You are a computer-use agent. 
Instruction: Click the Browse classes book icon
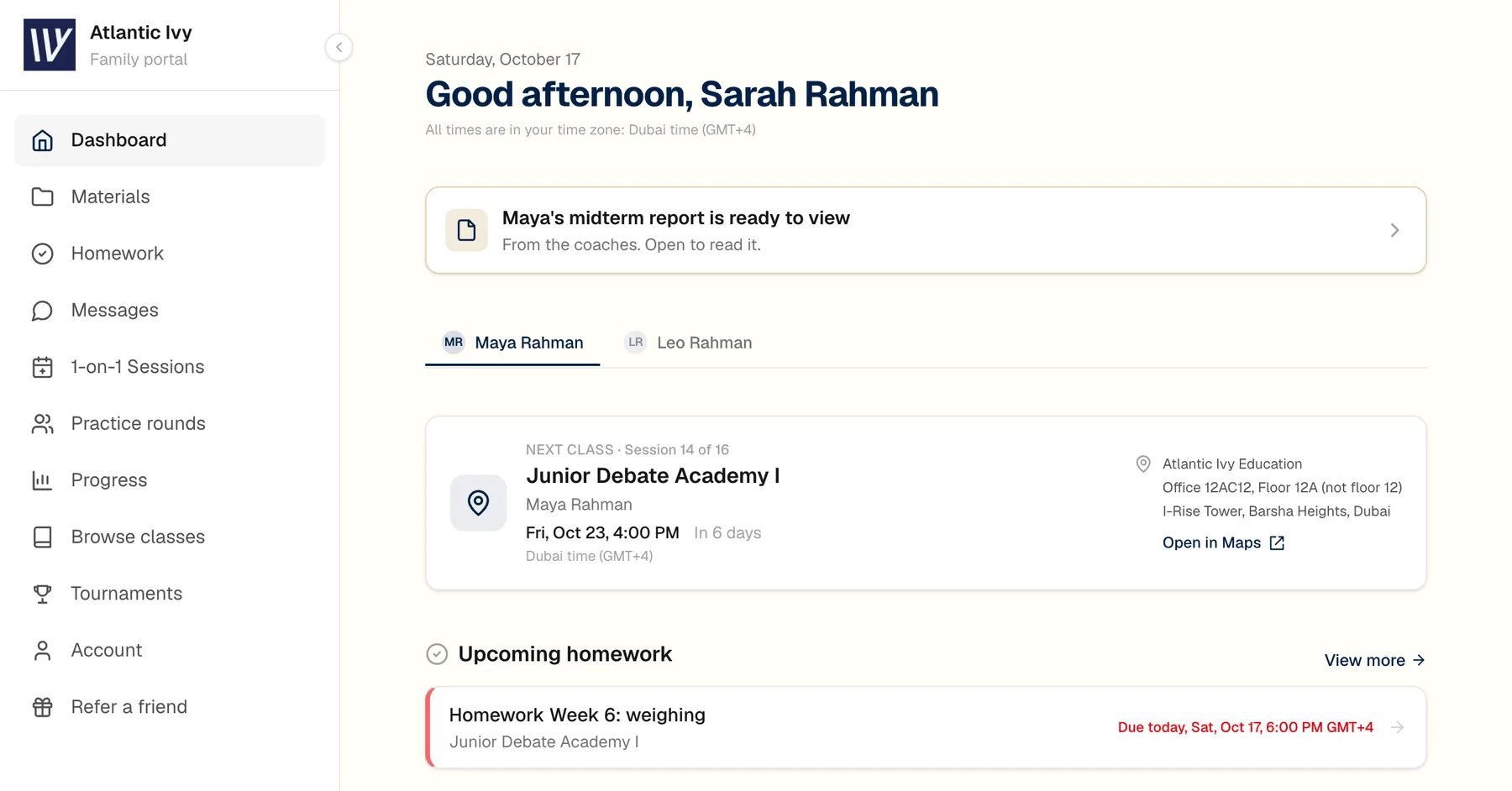(x=42, y=537)
